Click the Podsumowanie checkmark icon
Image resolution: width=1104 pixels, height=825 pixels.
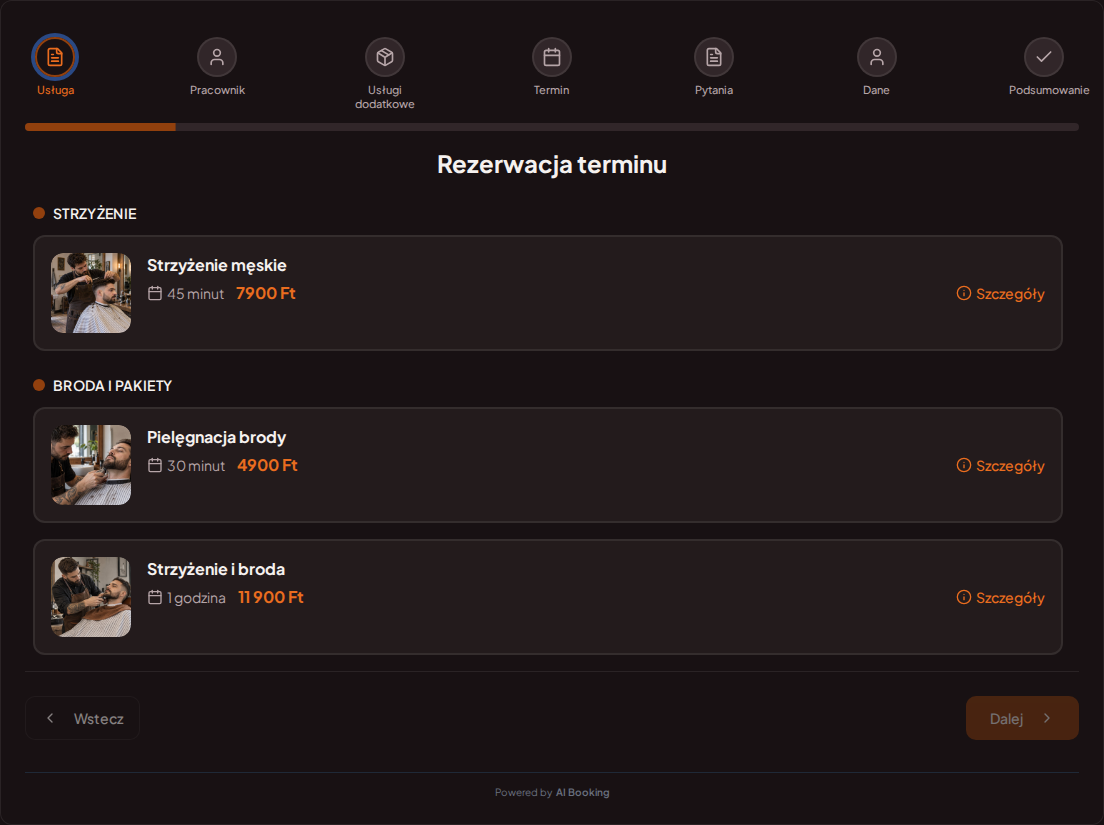[x=1043, y=57]
